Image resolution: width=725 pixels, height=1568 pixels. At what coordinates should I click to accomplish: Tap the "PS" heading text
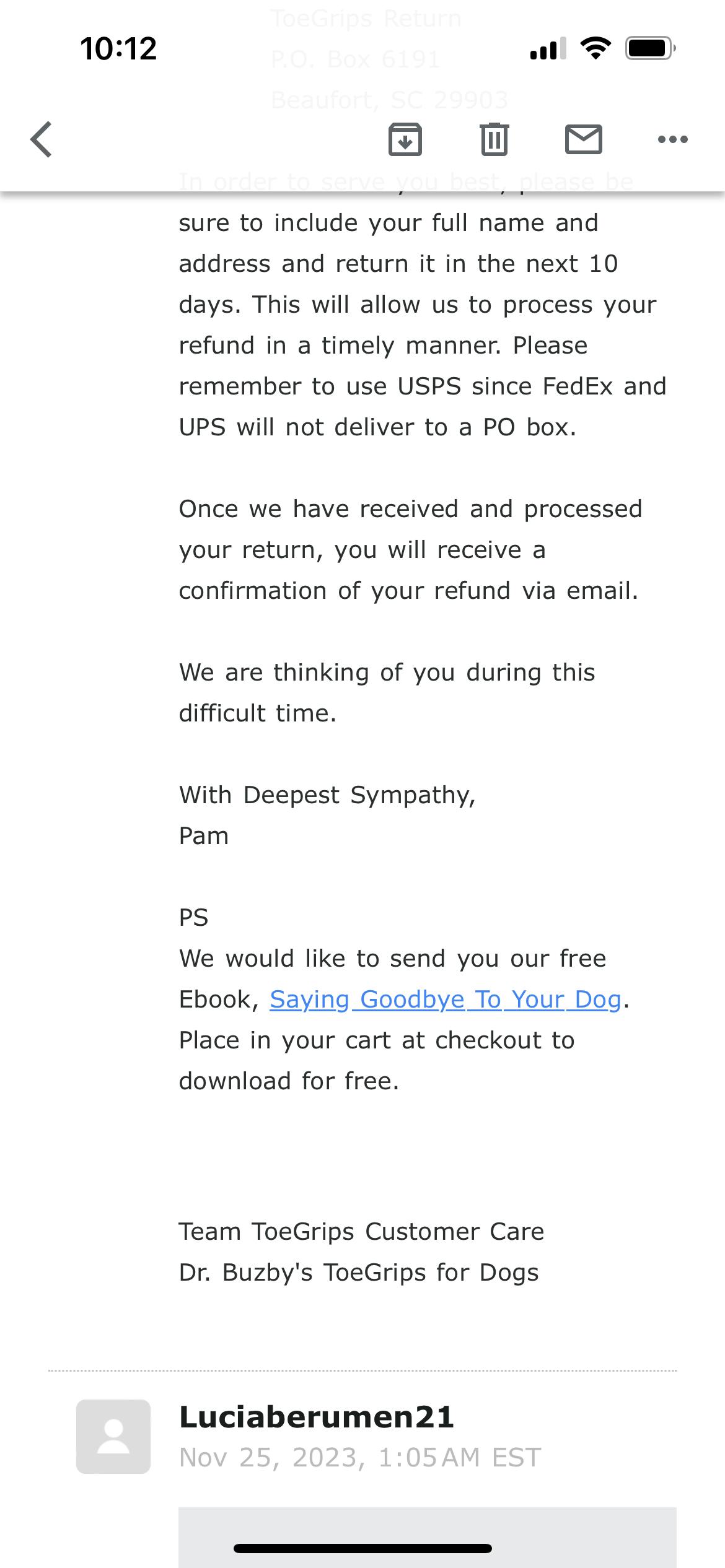(x=193, y=918)
